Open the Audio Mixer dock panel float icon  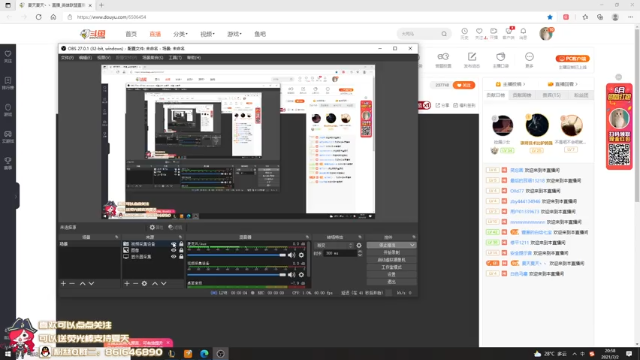point(307,237)
